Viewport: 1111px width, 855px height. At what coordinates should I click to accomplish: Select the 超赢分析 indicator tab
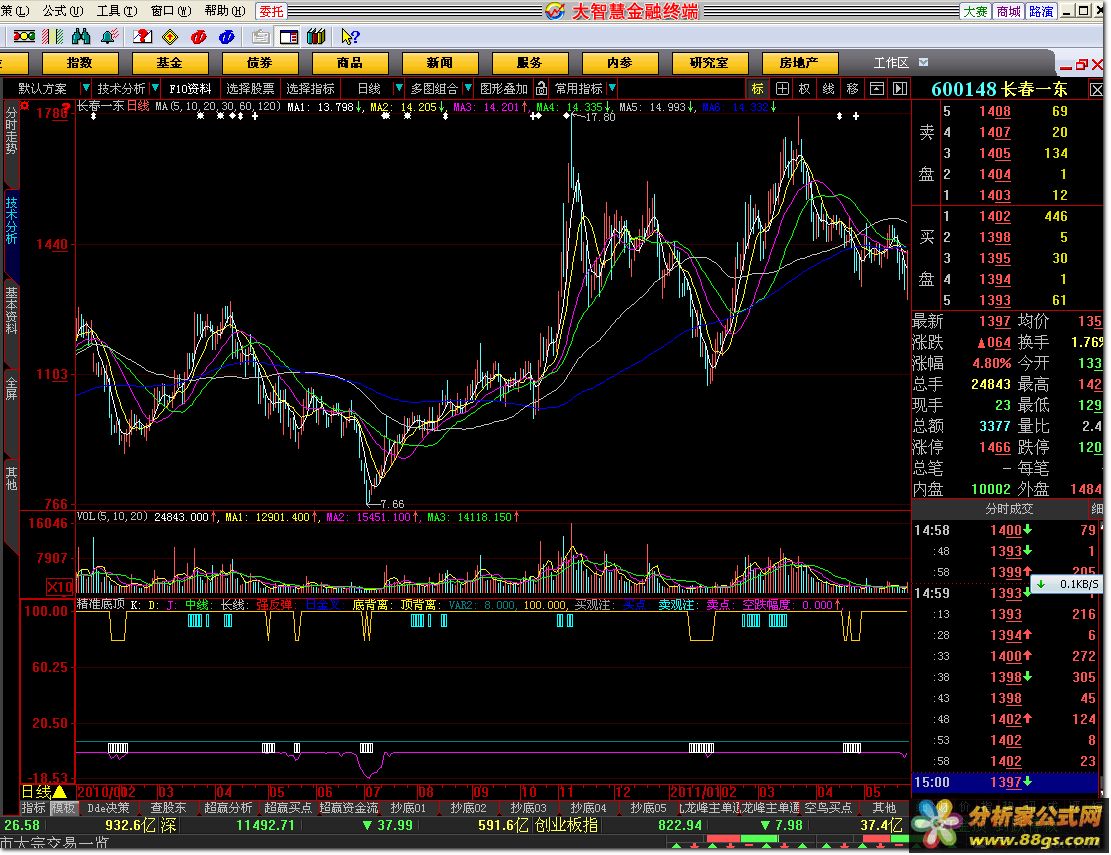pos(228,808)
